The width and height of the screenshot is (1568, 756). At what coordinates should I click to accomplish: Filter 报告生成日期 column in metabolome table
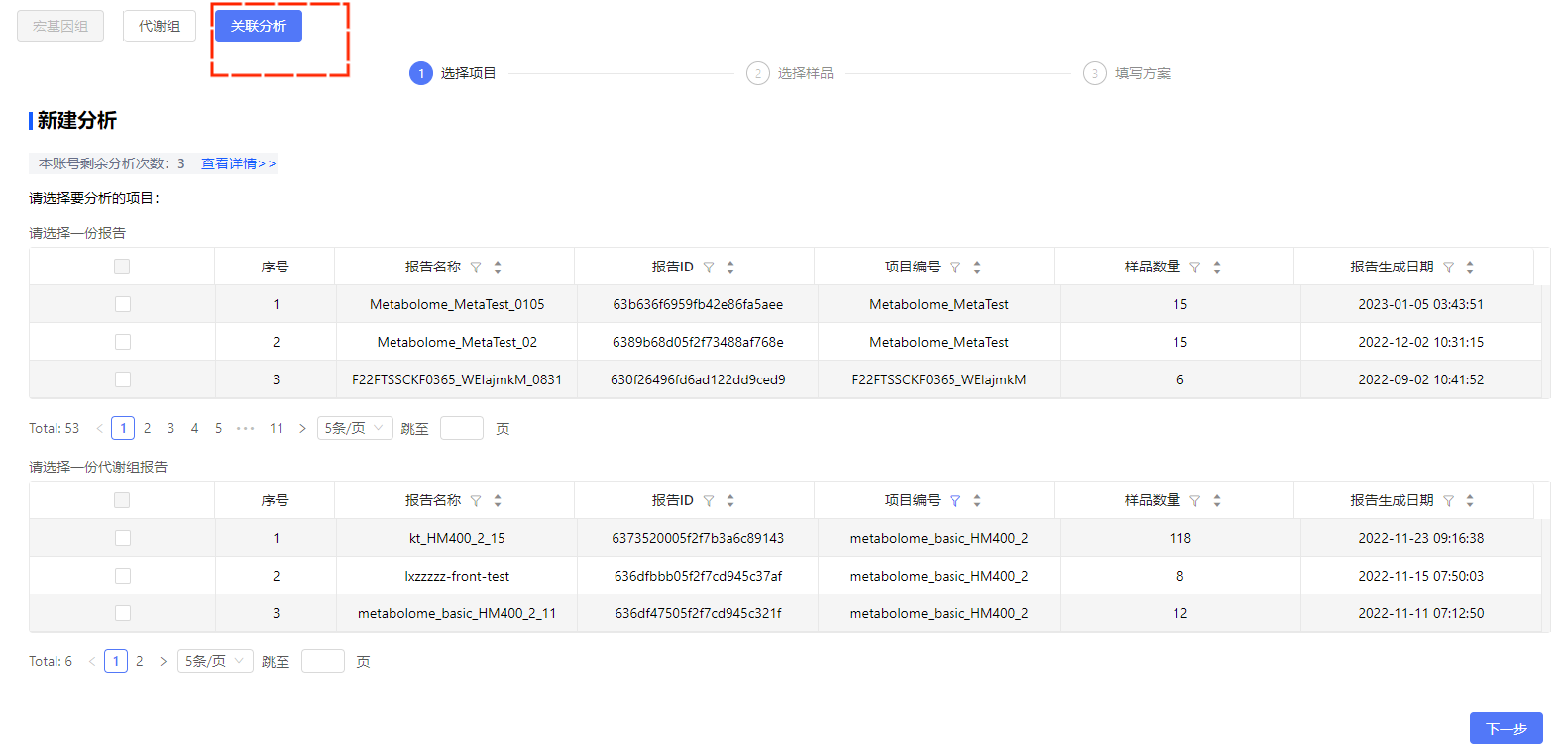(1449, 501)
